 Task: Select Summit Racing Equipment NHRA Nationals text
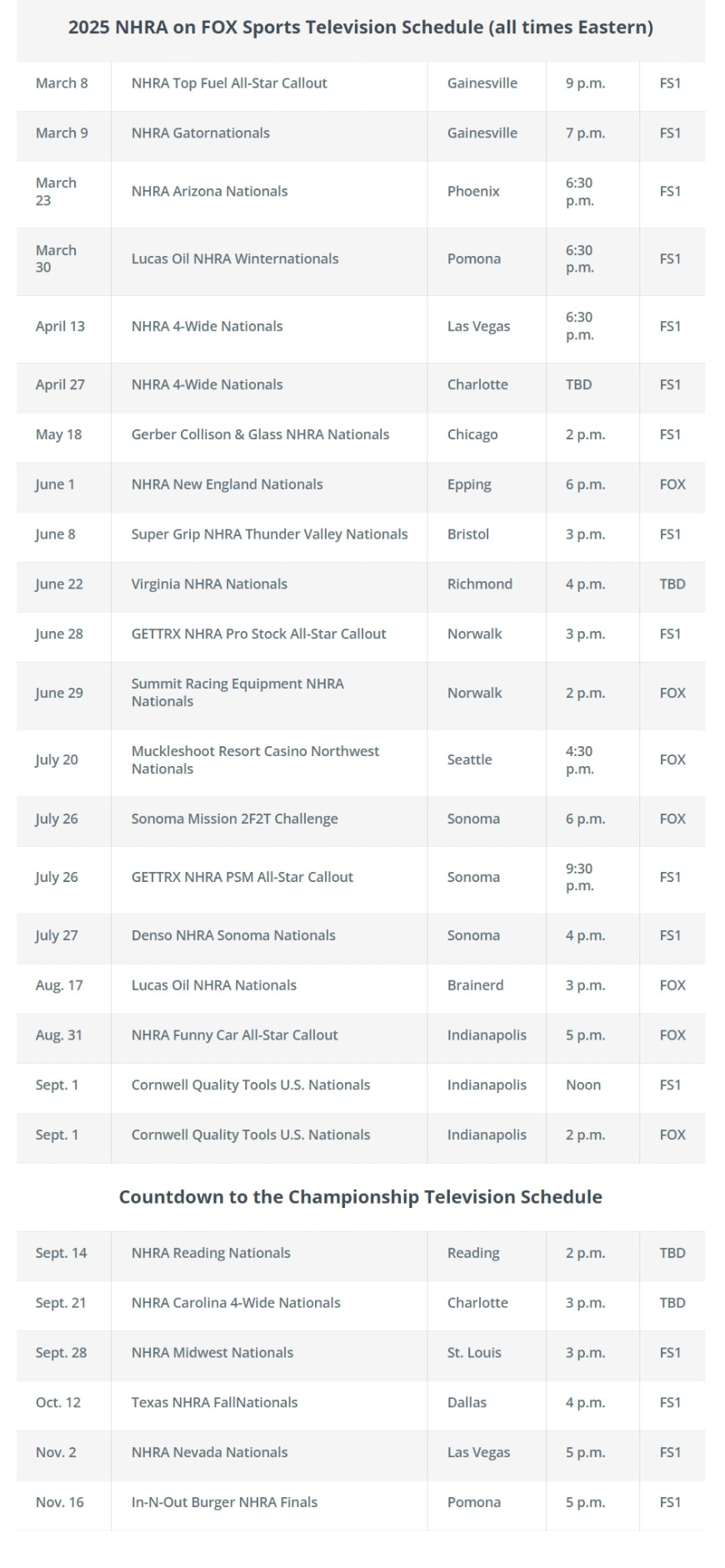pos(237,693)
